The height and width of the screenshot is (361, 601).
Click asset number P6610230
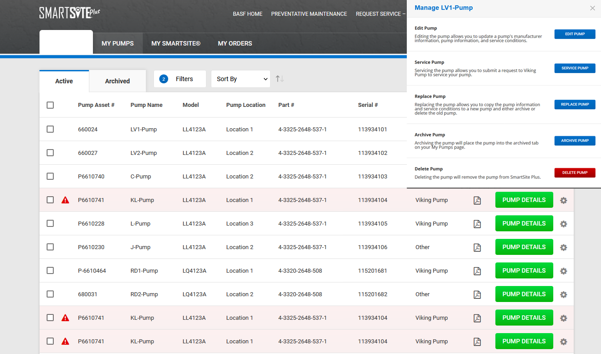tap(91, 247)
